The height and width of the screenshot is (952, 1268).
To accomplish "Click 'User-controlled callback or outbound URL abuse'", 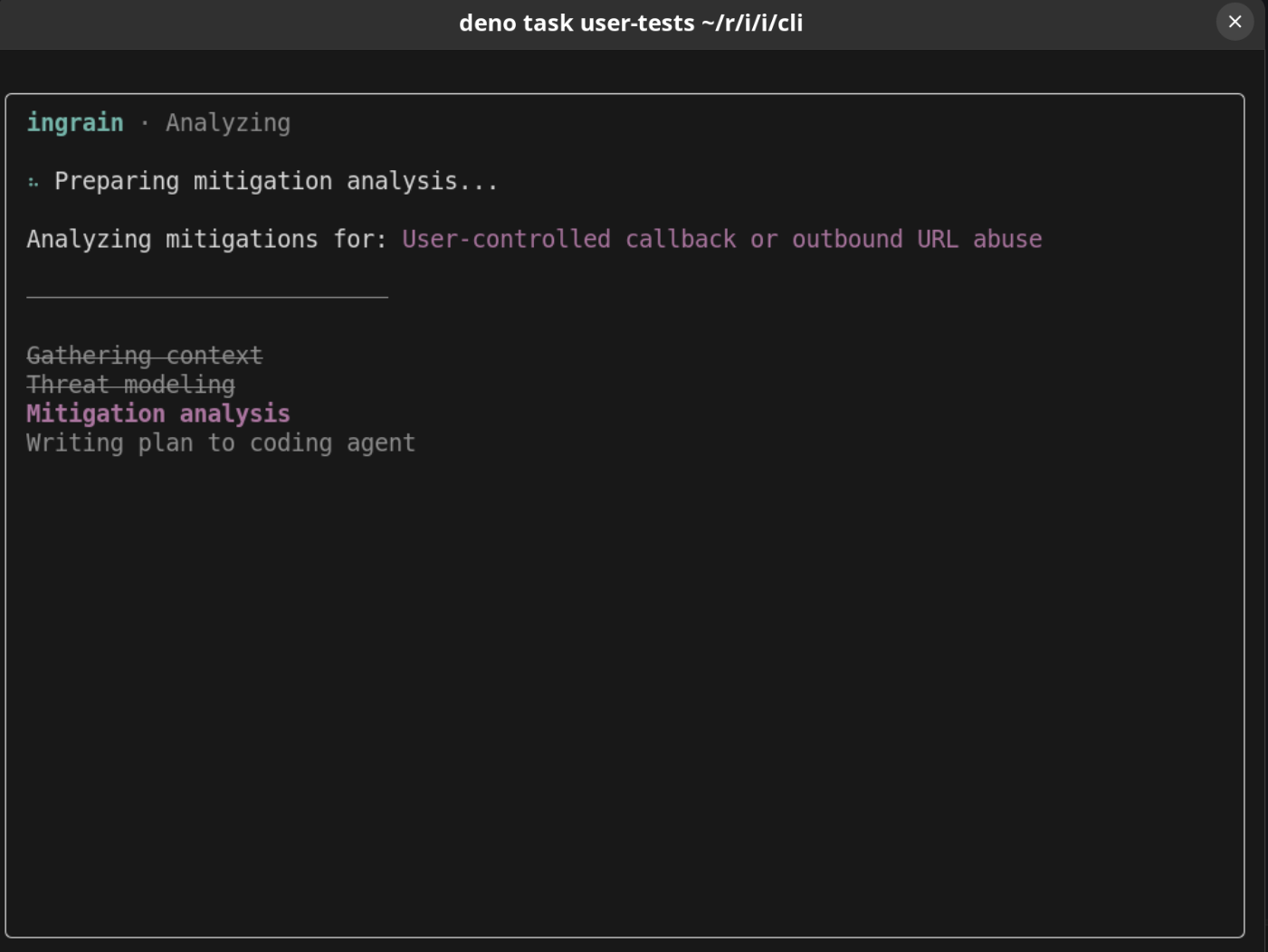I will pyautogui.click(x=722, y=239).
